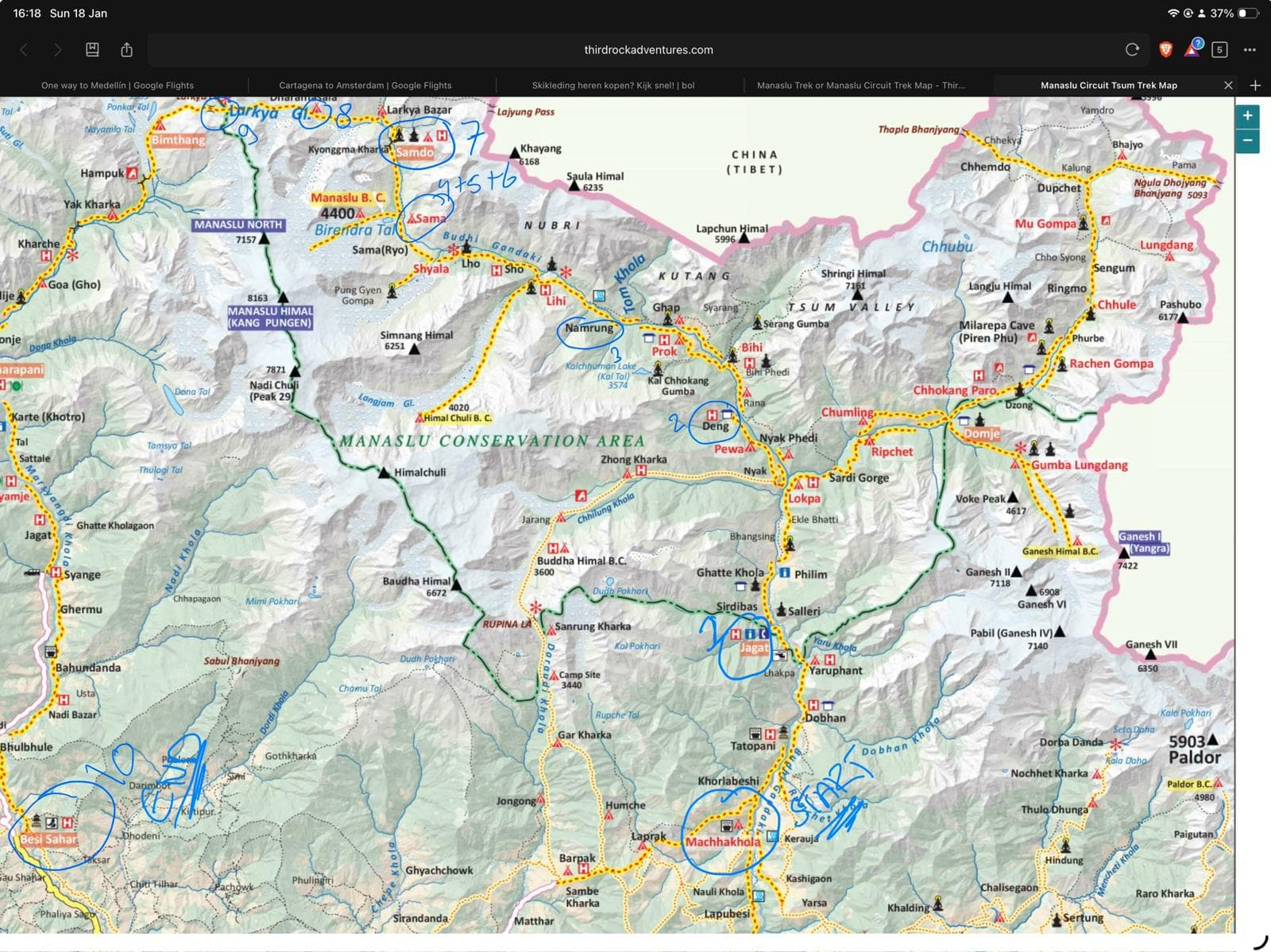Click the Paldor 5903 peak label
The width and height of the screenshot is (1271, 952).
pos(1194,749)
